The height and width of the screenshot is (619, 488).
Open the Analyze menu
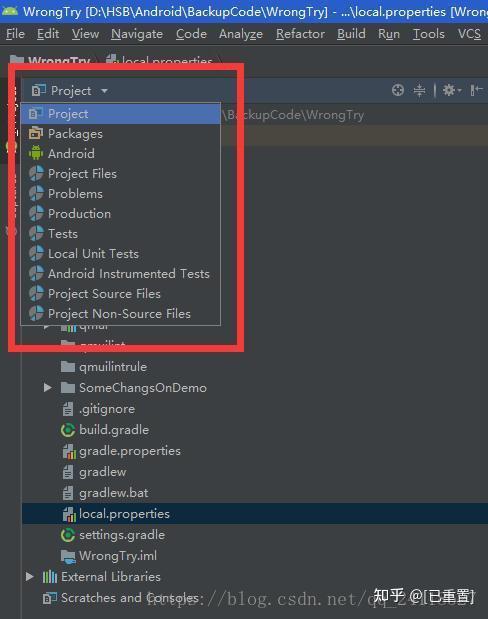pyautogui.click(x=241, y=34)
